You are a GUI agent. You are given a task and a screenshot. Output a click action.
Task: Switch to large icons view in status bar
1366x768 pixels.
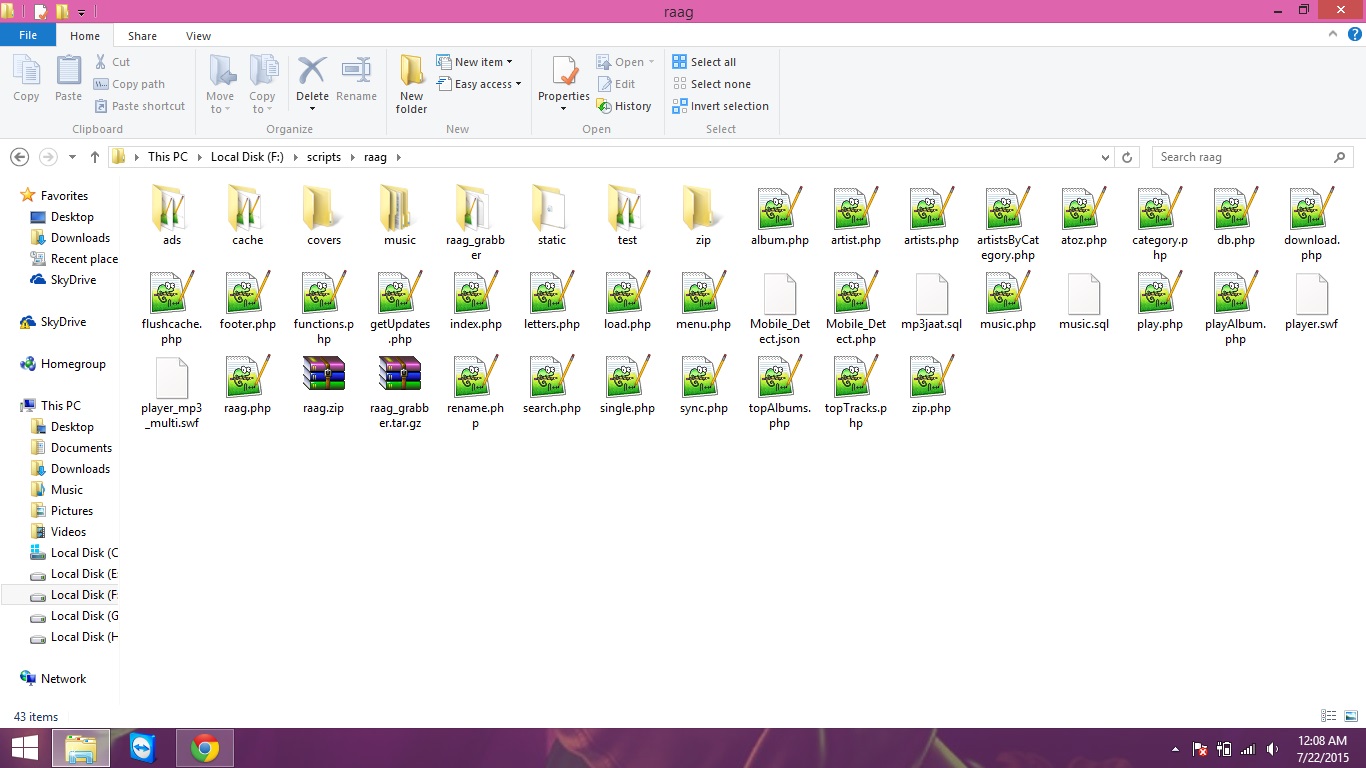[x=1349, y=716]
